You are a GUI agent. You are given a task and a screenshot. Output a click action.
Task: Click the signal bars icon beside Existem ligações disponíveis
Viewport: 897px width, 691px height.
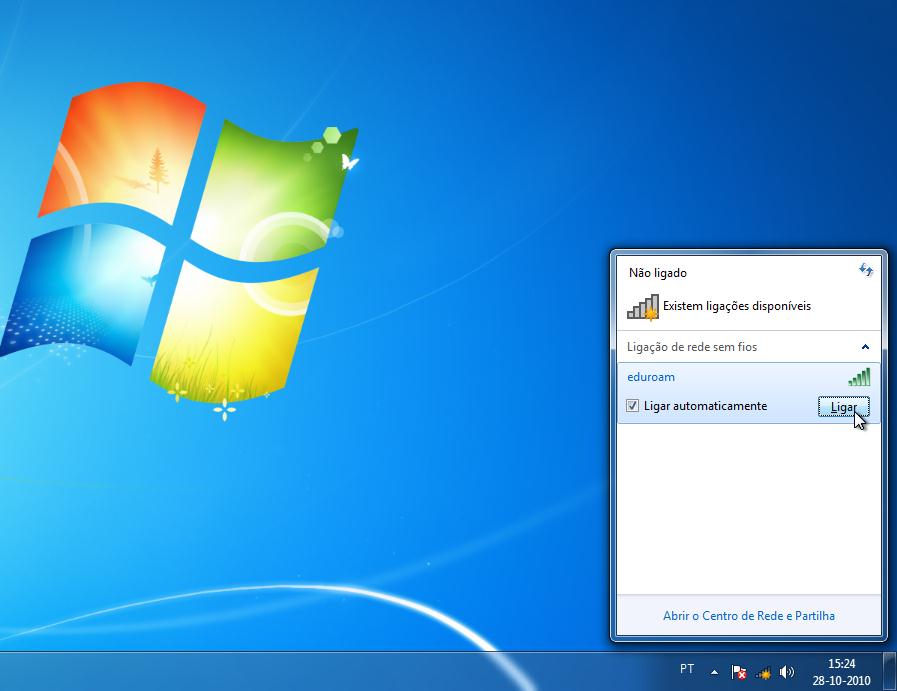(x=643, y=307)
